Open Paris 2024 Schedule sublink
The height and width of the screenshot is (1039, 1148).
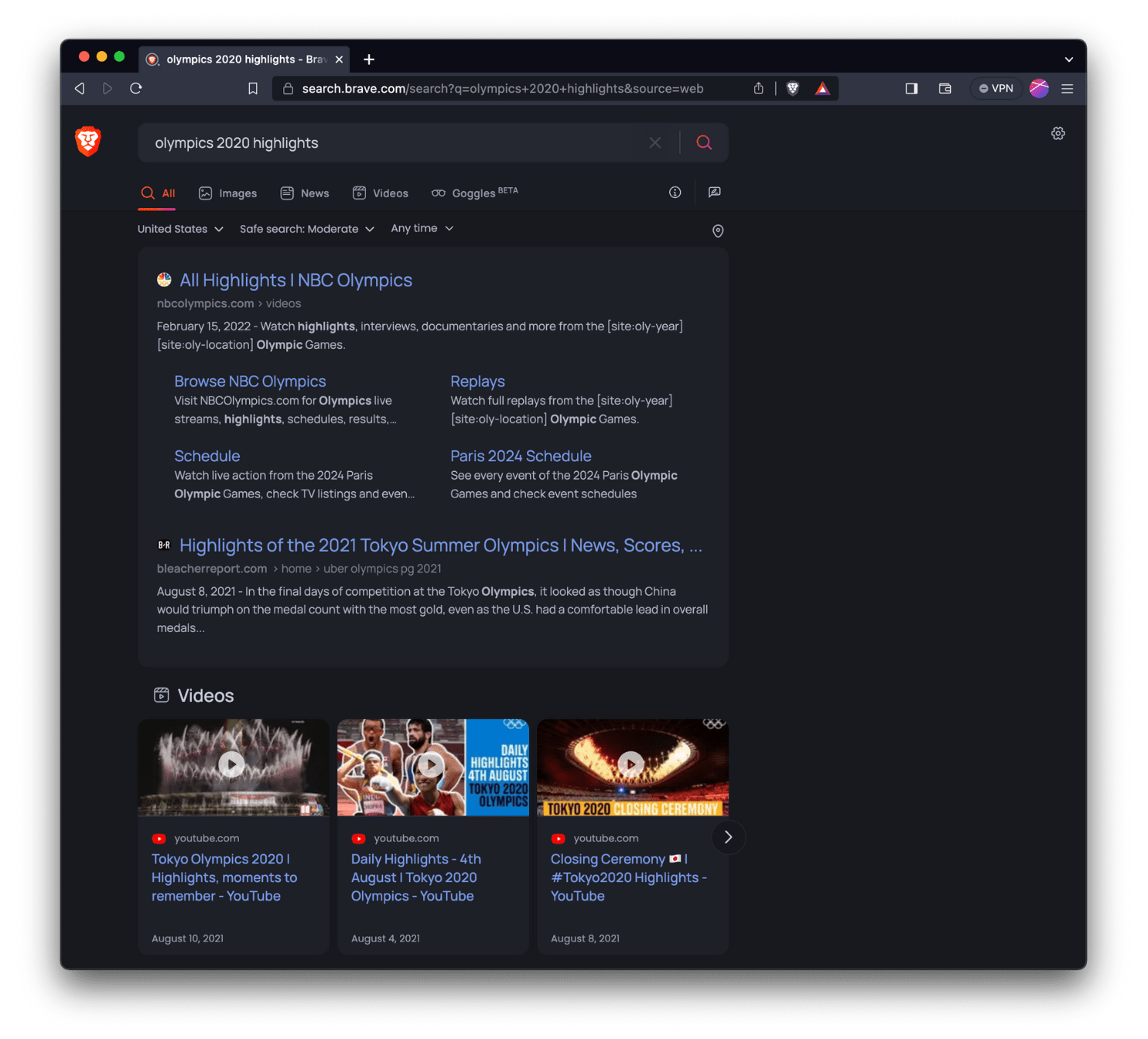point(521,456)
